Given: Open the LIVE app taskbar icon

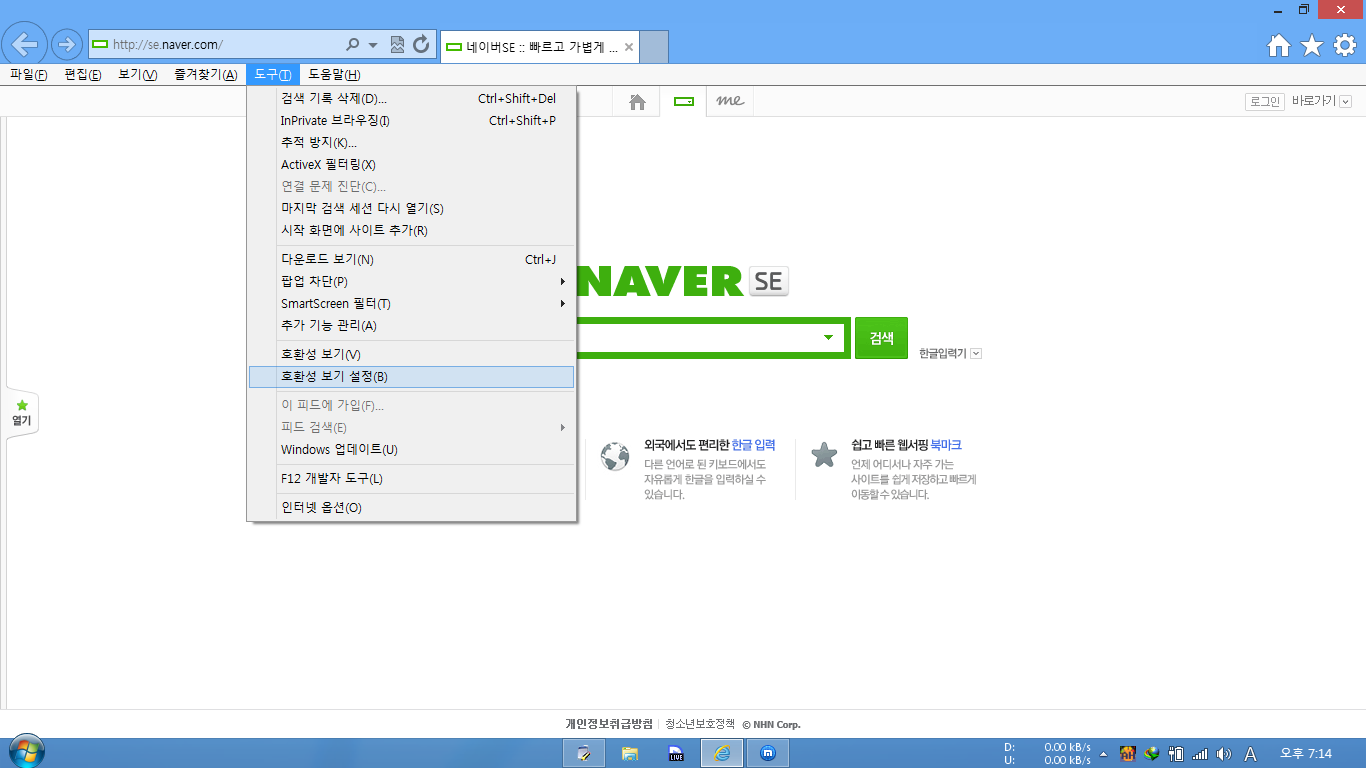Looking at the screenshot, I should click(676, 753).
